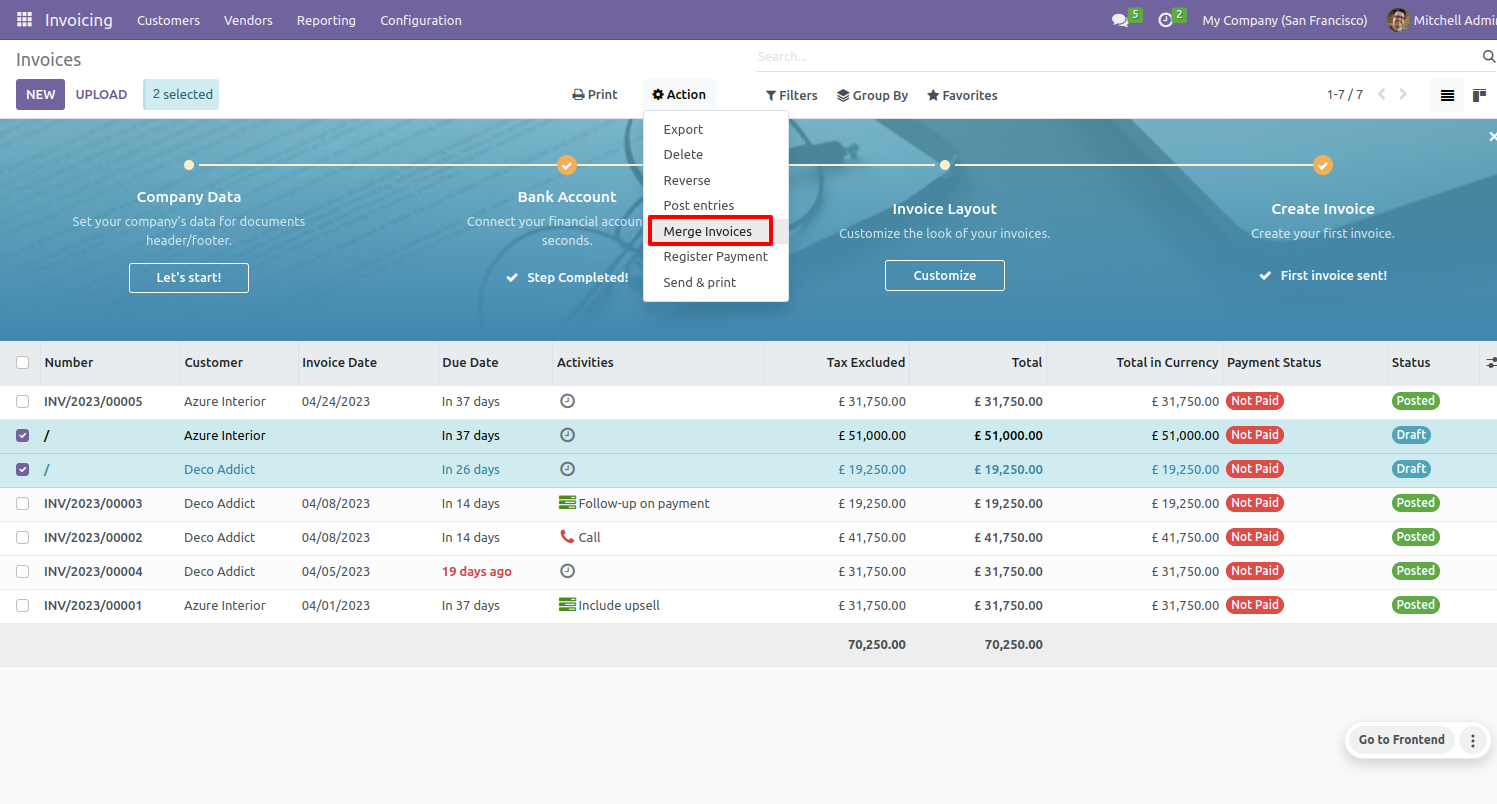The width and height of the screenshot is (1497, 804).
Task: Switch to kanban view icon
Action: 1479,96
